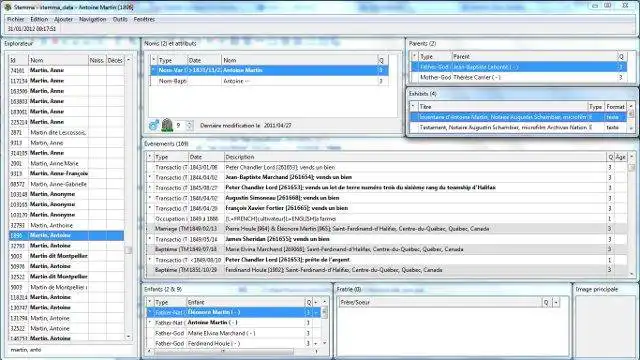Viewport: 640px width, 360px height.
Task: Click the Format column header in Exhibits
Action: pyautogui.click(x=616, y=107)
